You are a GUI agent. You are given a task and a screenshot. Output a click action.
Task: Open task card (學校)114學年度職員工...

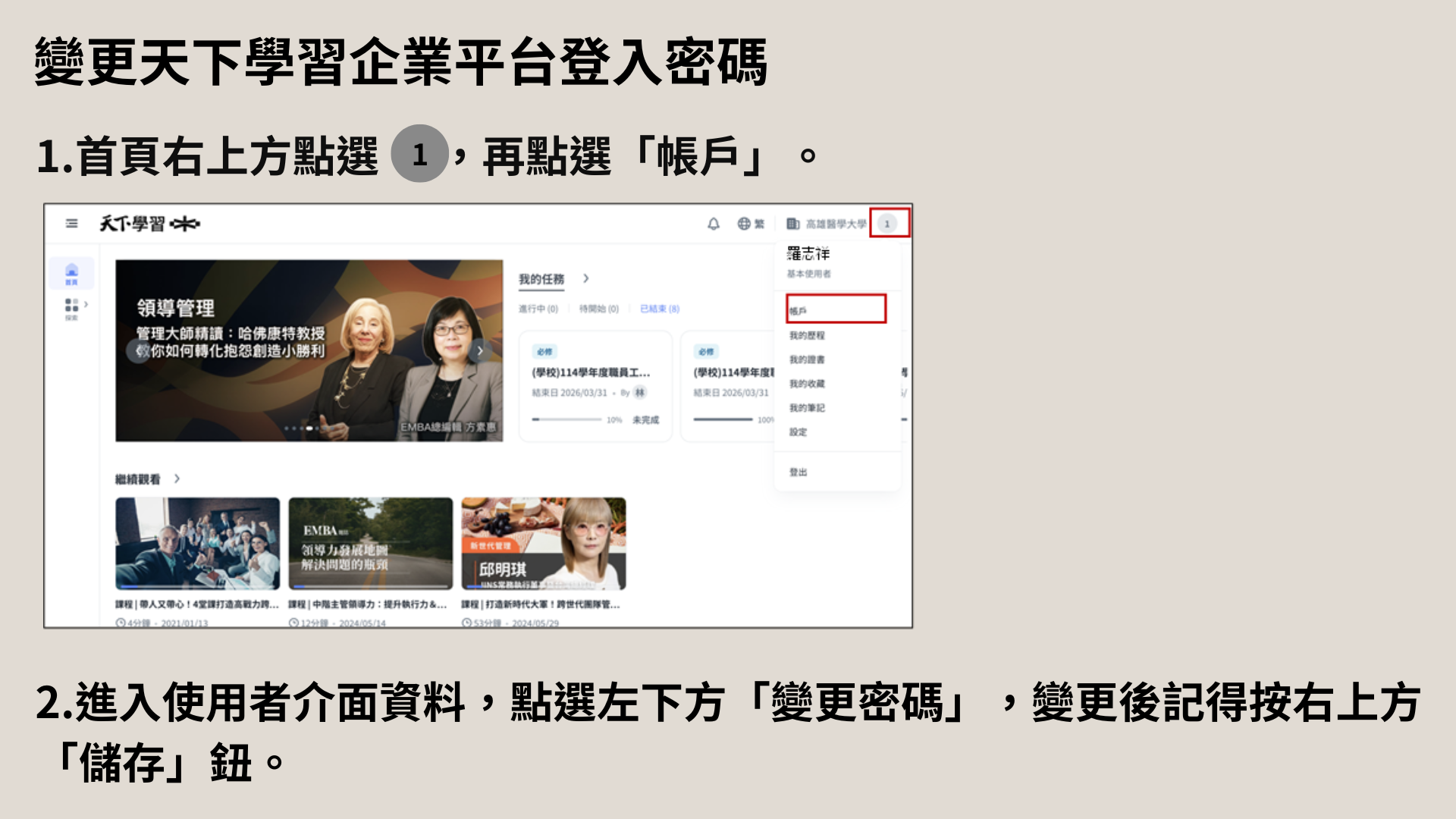tap(596, 387)
